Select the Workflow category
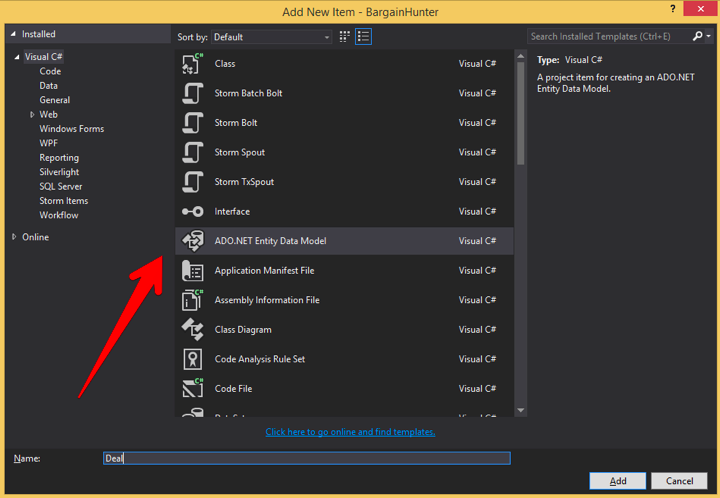Viewport: 720px width, 498px height. click(x=59, y=215)
